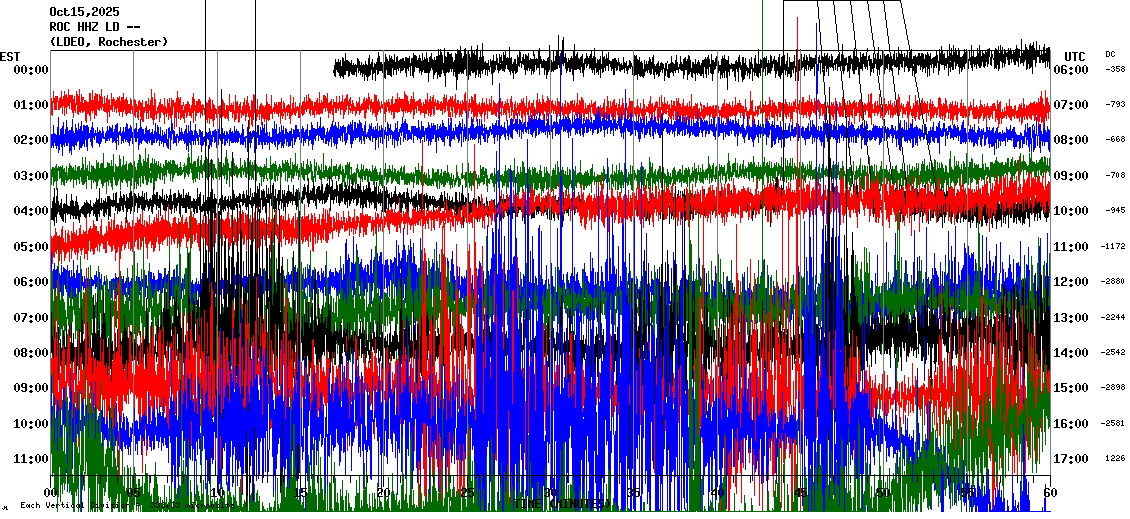Click the EST timezone label

pyautogui.click(x=10, y=56)
